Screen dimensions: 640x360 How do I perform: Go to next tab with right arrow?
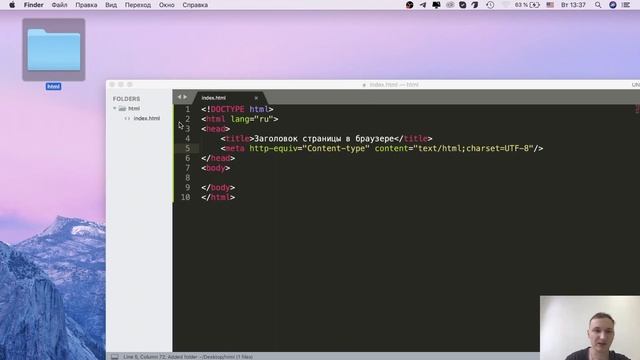click(x=185, y=97)
